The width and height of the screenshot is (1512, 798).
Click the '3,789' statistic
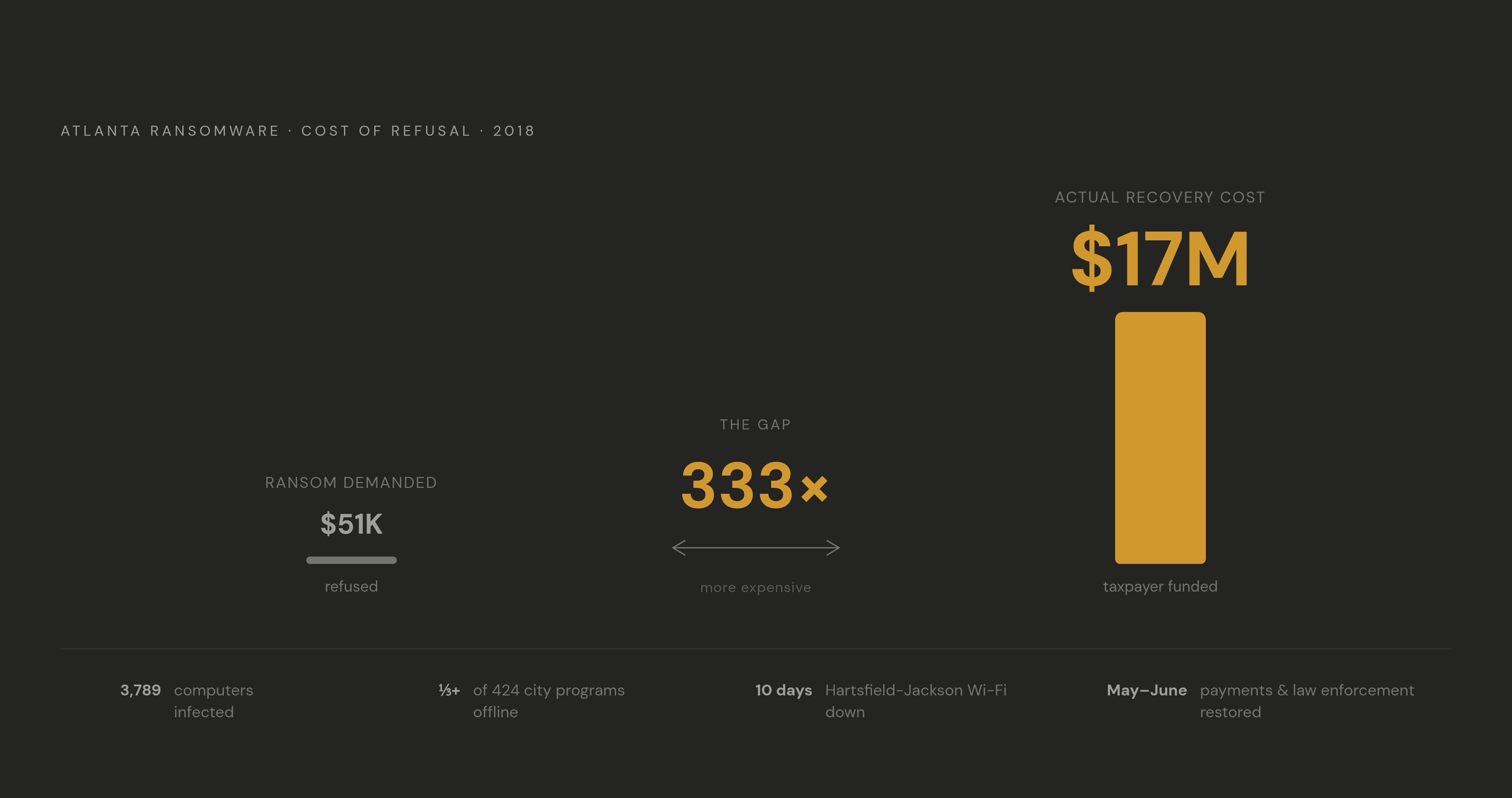[140, 690]
